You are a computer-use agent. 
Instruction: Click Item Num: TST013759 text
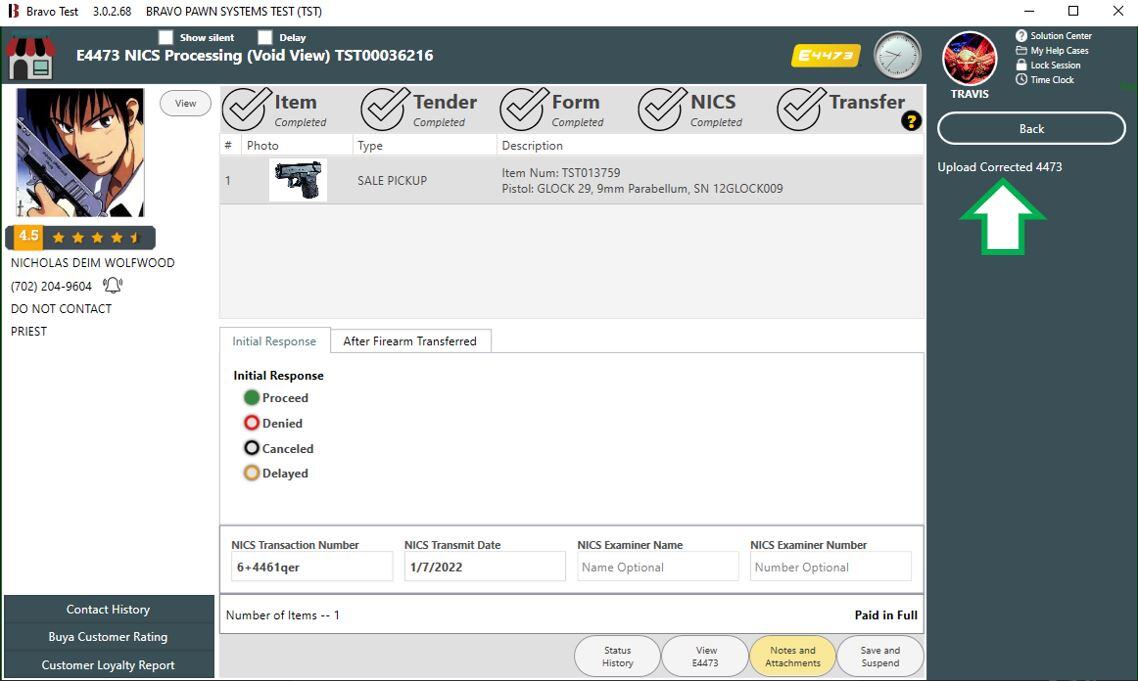click(561, 173)
